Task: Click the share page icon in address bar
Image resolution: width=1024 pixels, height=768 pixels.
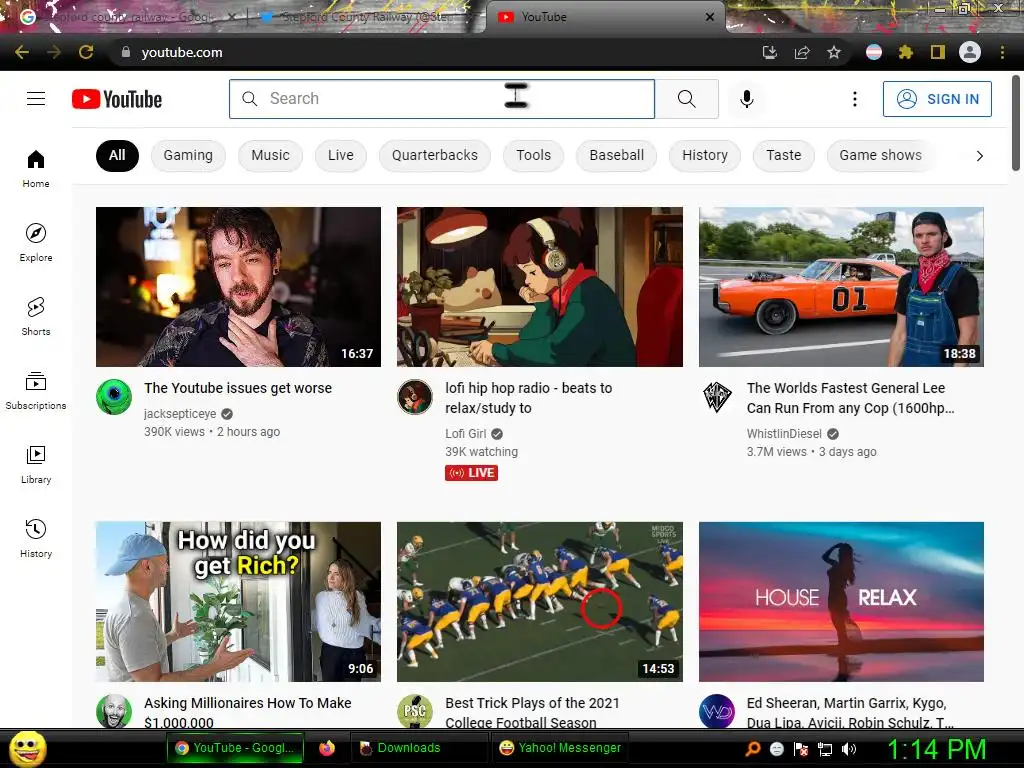Action: (x=802, y=52)
